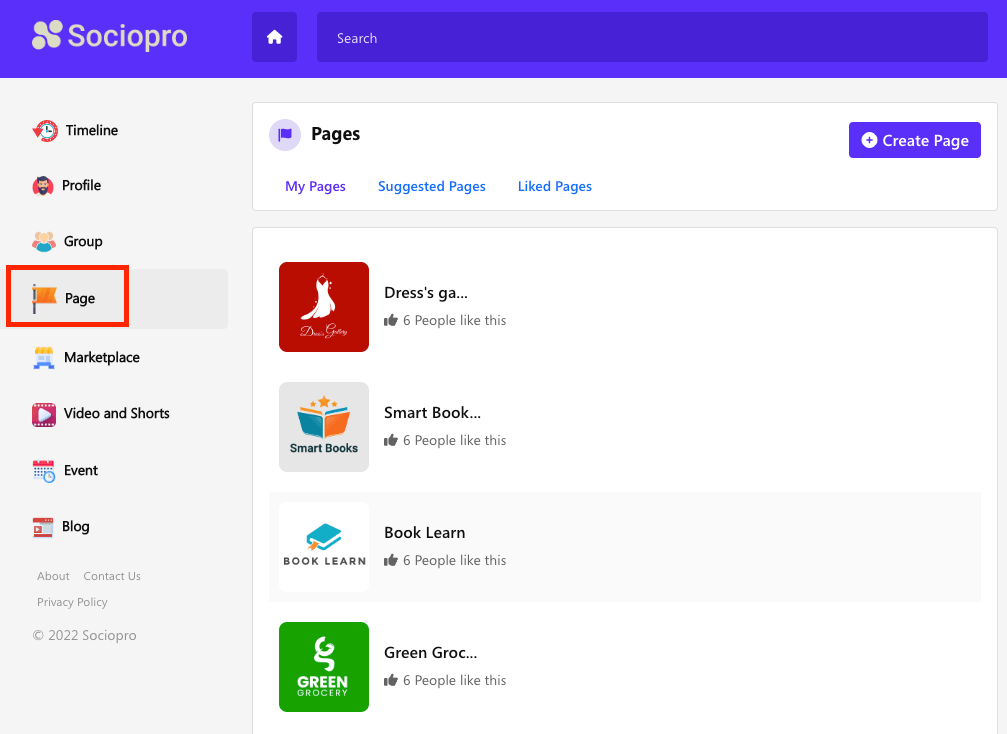
Task: Open Timeline from the sidebar clock icon
Action: click(x=45, y=130)
